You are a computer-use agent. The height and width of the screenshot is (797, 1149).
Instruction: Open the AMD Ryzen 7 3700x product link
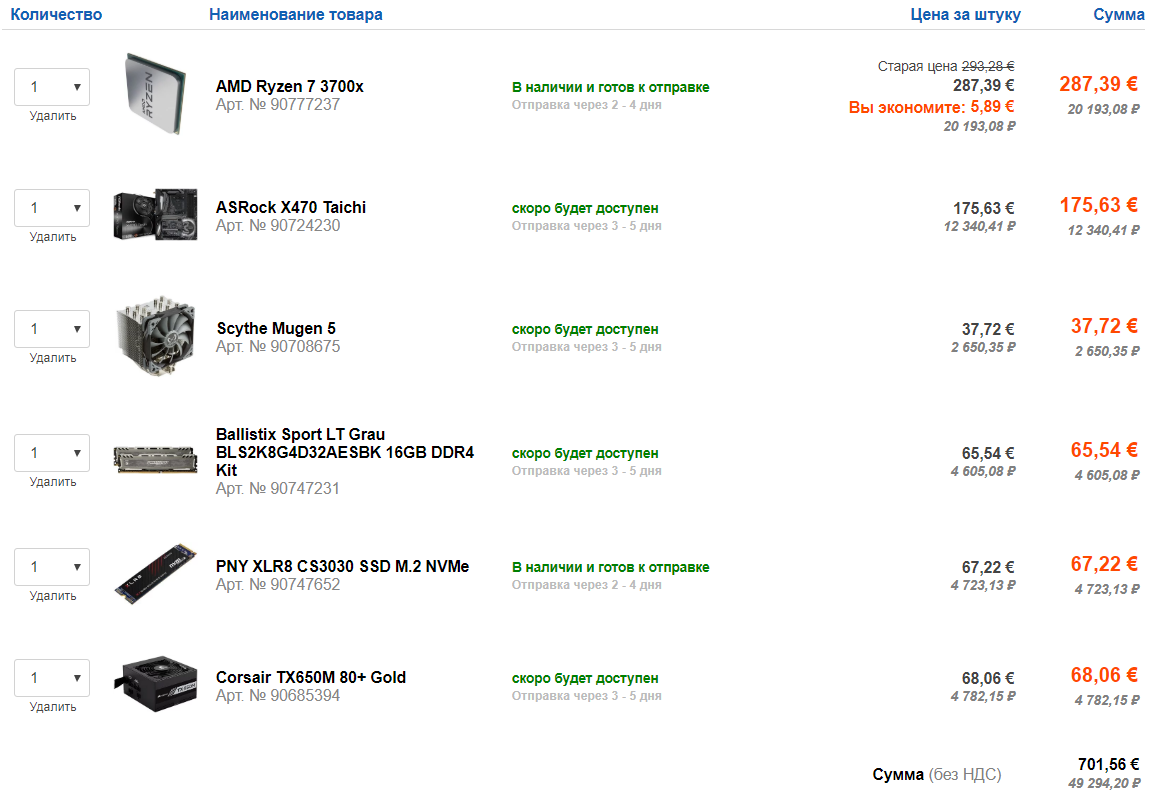pos(290,87)
